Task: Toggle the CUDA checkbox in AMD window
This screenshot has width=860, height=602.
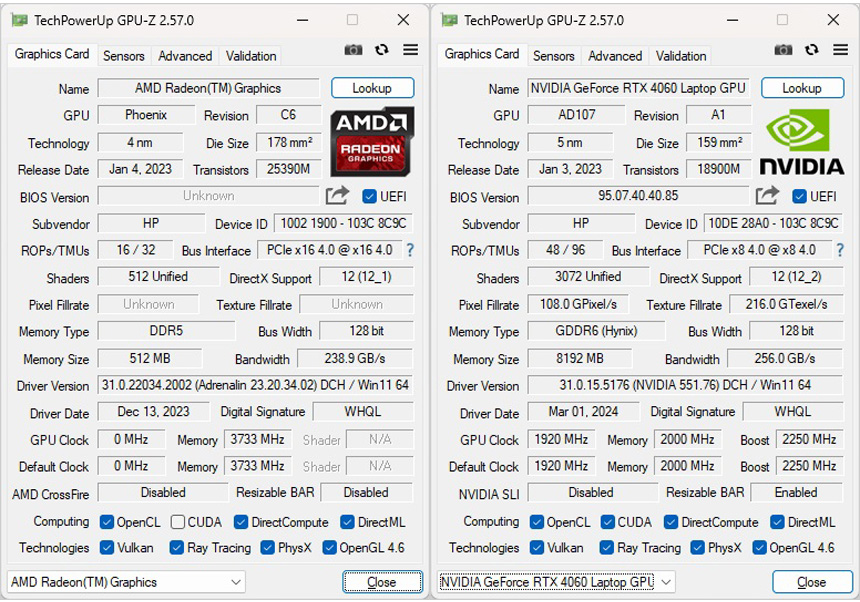Action: click(178, 522)
